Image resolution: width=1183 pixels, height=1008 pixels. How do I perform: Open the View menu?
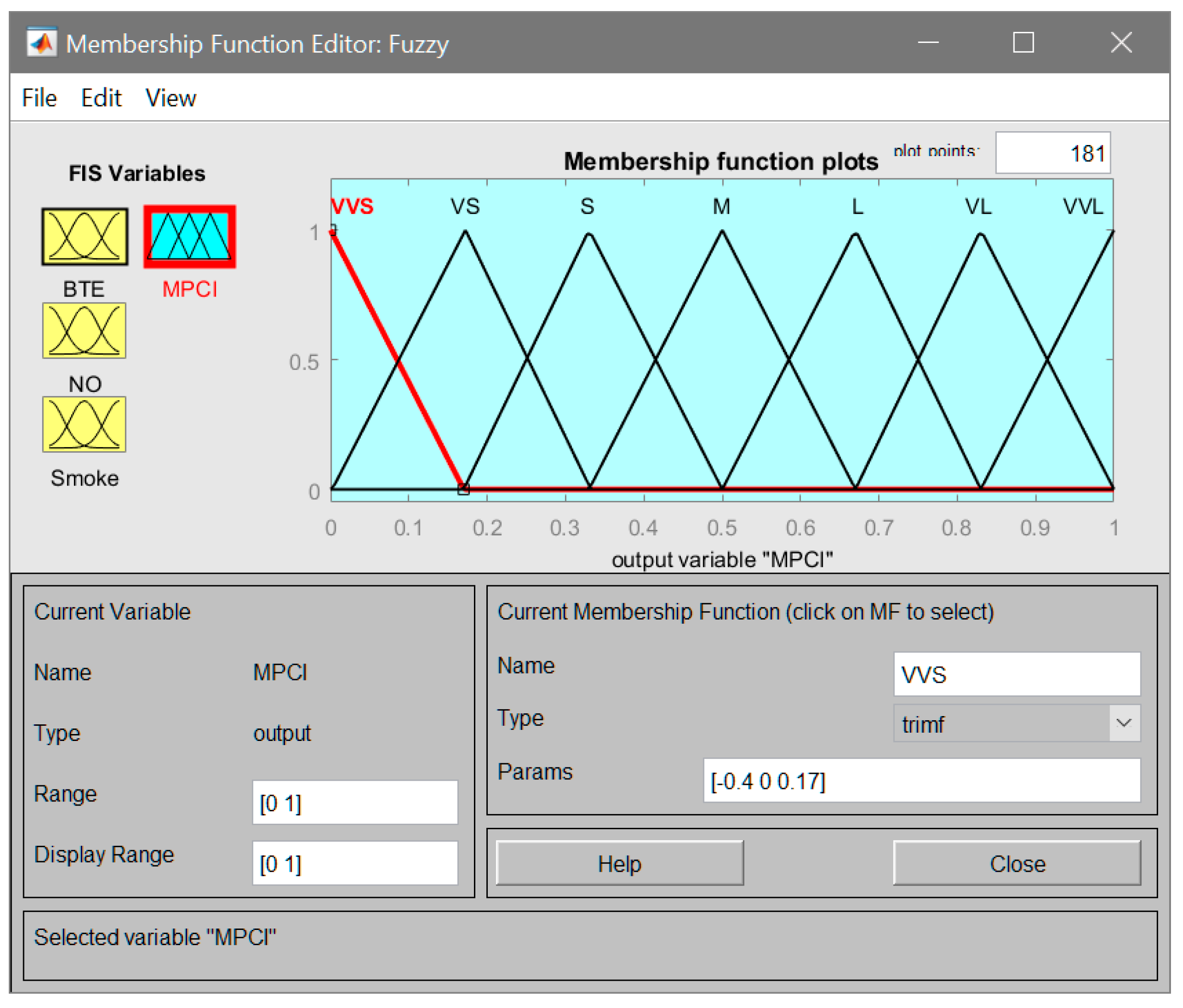pyautogui.click(x=171, y=98)
